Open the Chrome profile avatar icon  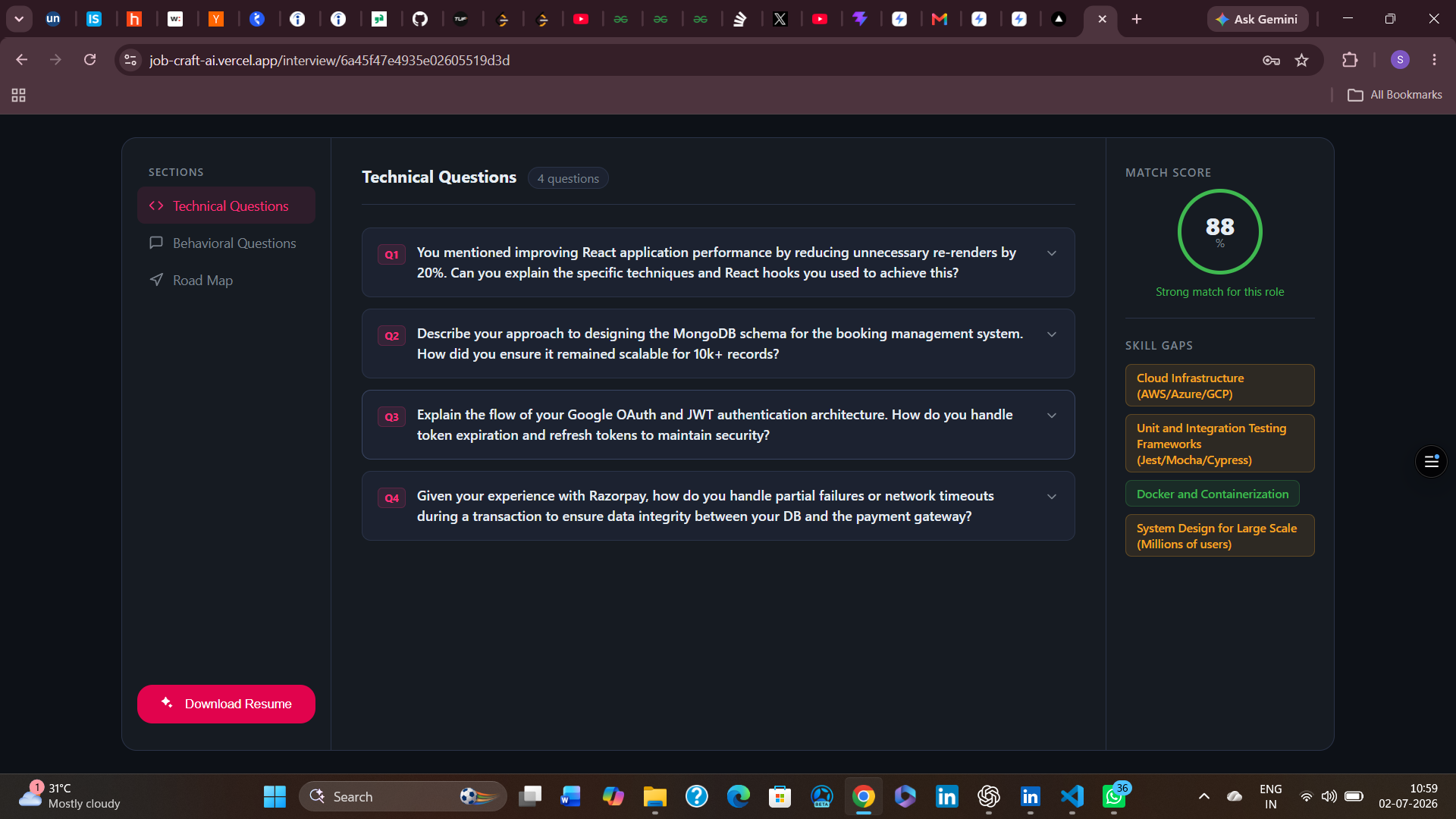coord(1400,60)
